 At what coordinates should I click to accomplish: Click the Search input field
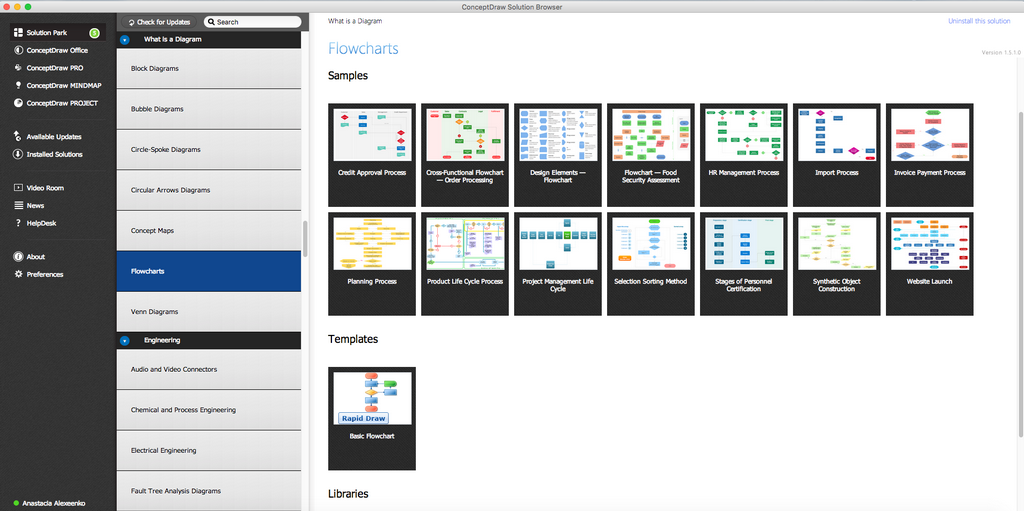click(253, 22)
